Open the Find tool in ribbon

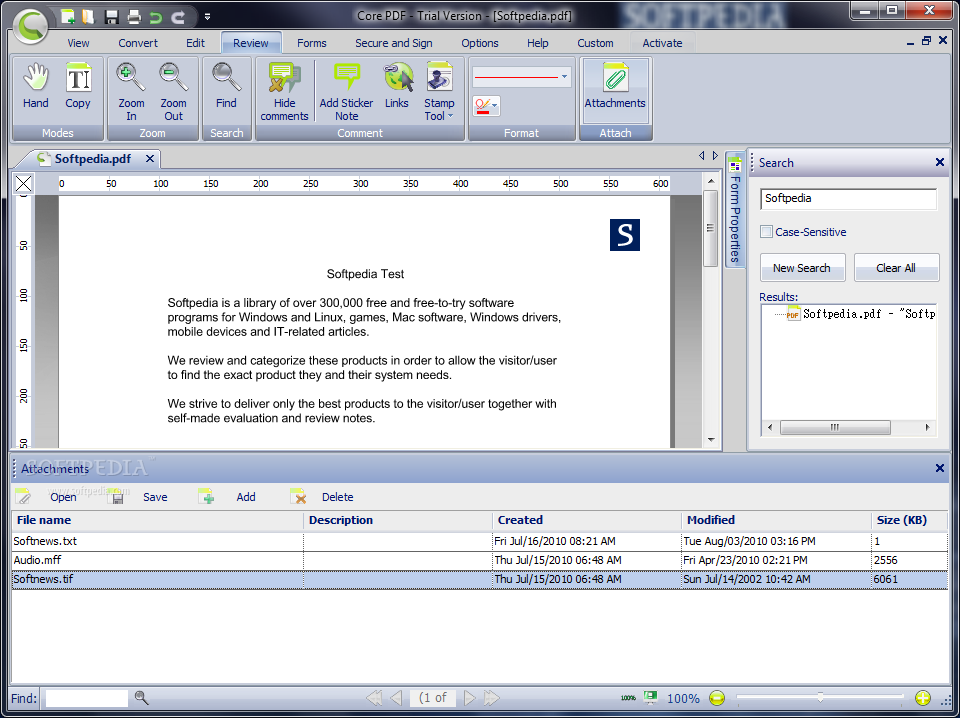pos(226,87)
